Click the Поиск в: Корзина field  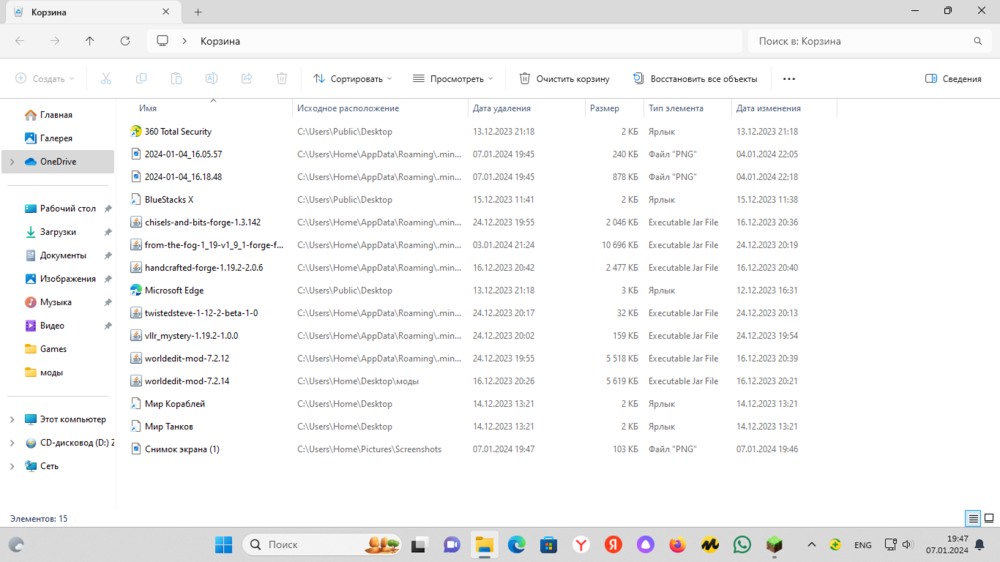[x=870, y=41]
